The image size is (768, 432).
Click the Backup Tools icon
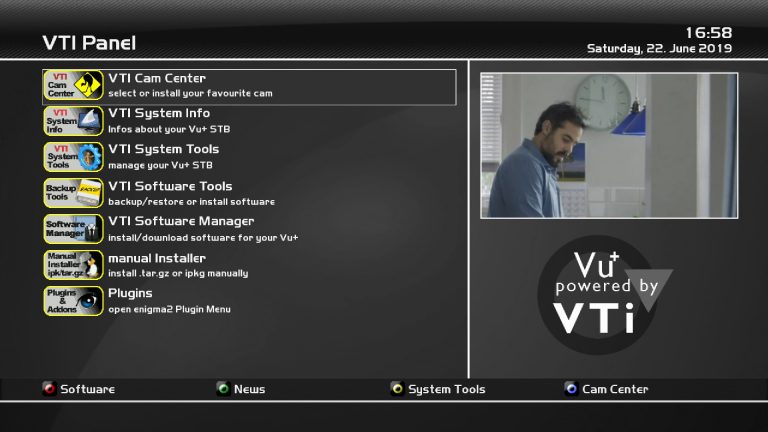tap(74, 193)
